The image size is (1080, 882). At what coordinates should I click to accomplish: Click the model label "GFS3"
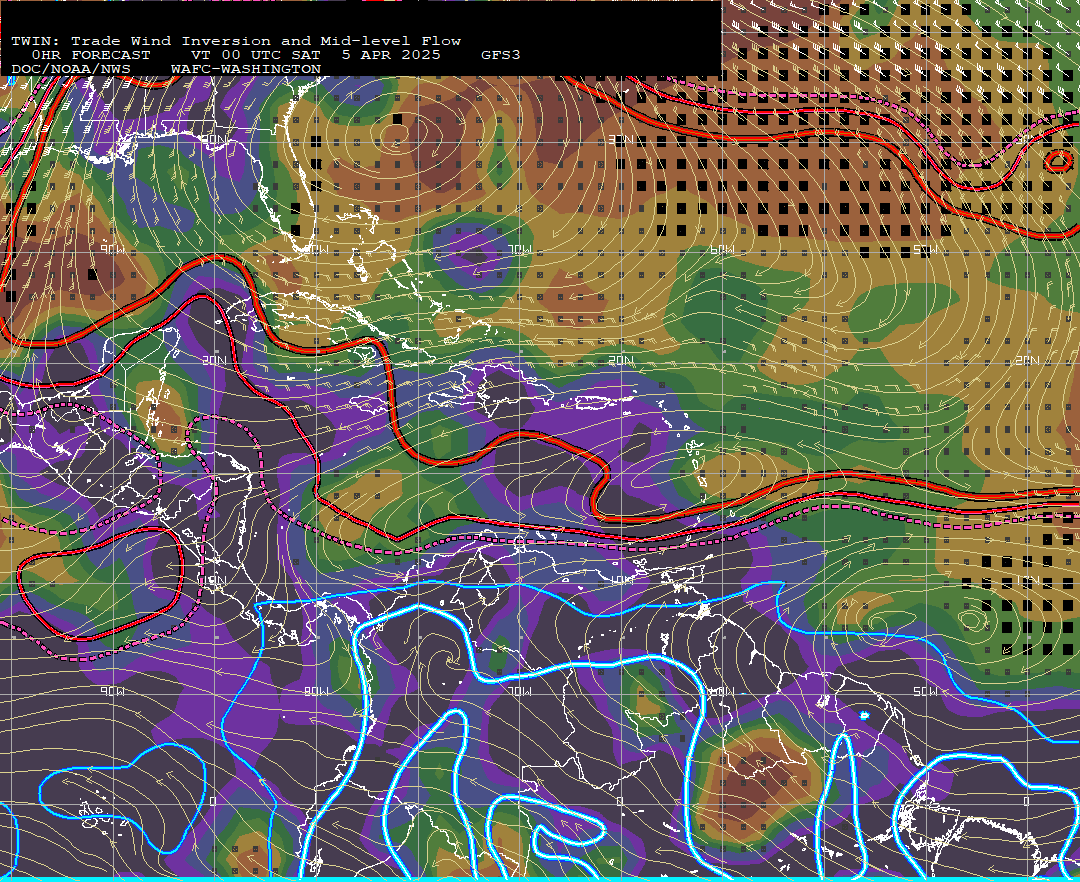click(501, 55)
